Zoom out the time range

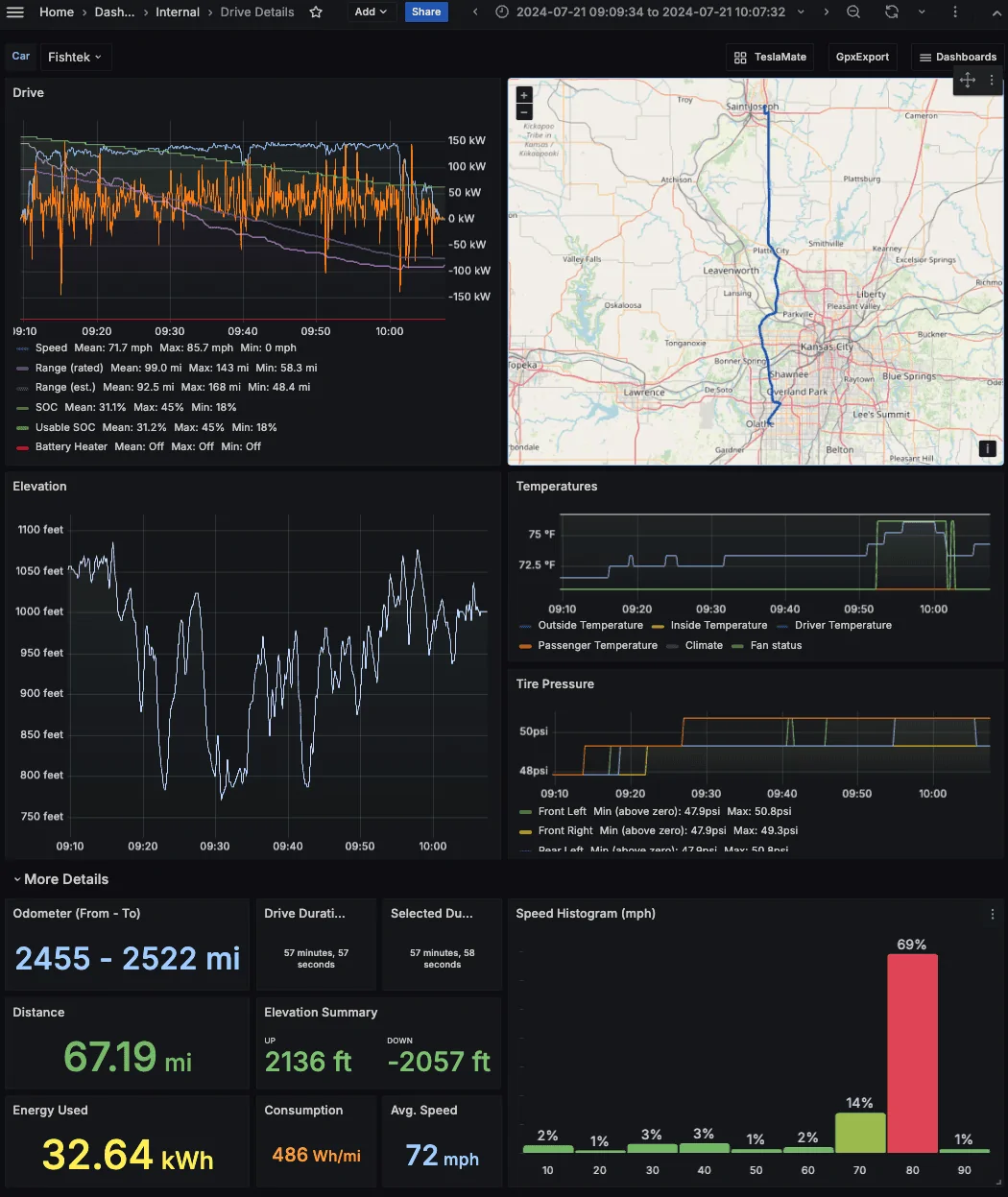(x=853, y=12)
